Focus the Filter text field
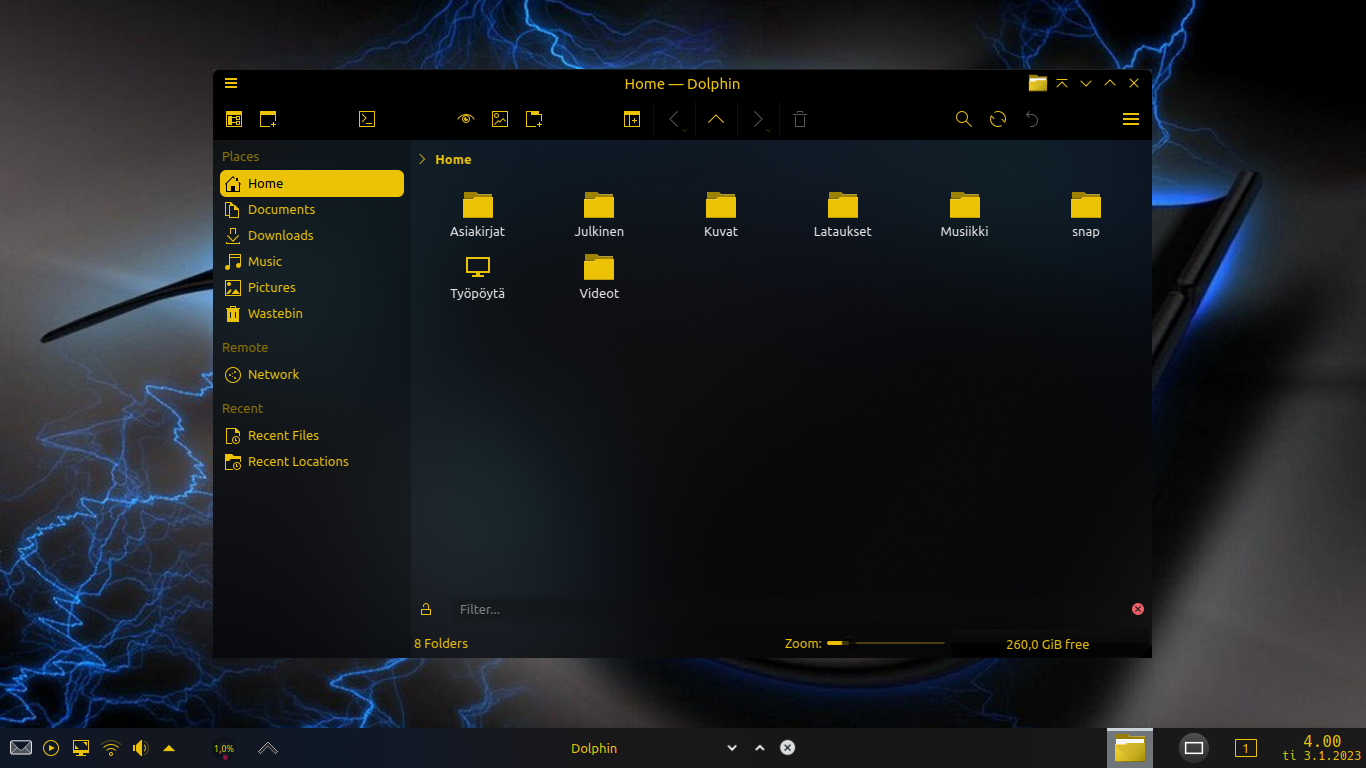The image size is (1366, 768). tap(788, 609)
